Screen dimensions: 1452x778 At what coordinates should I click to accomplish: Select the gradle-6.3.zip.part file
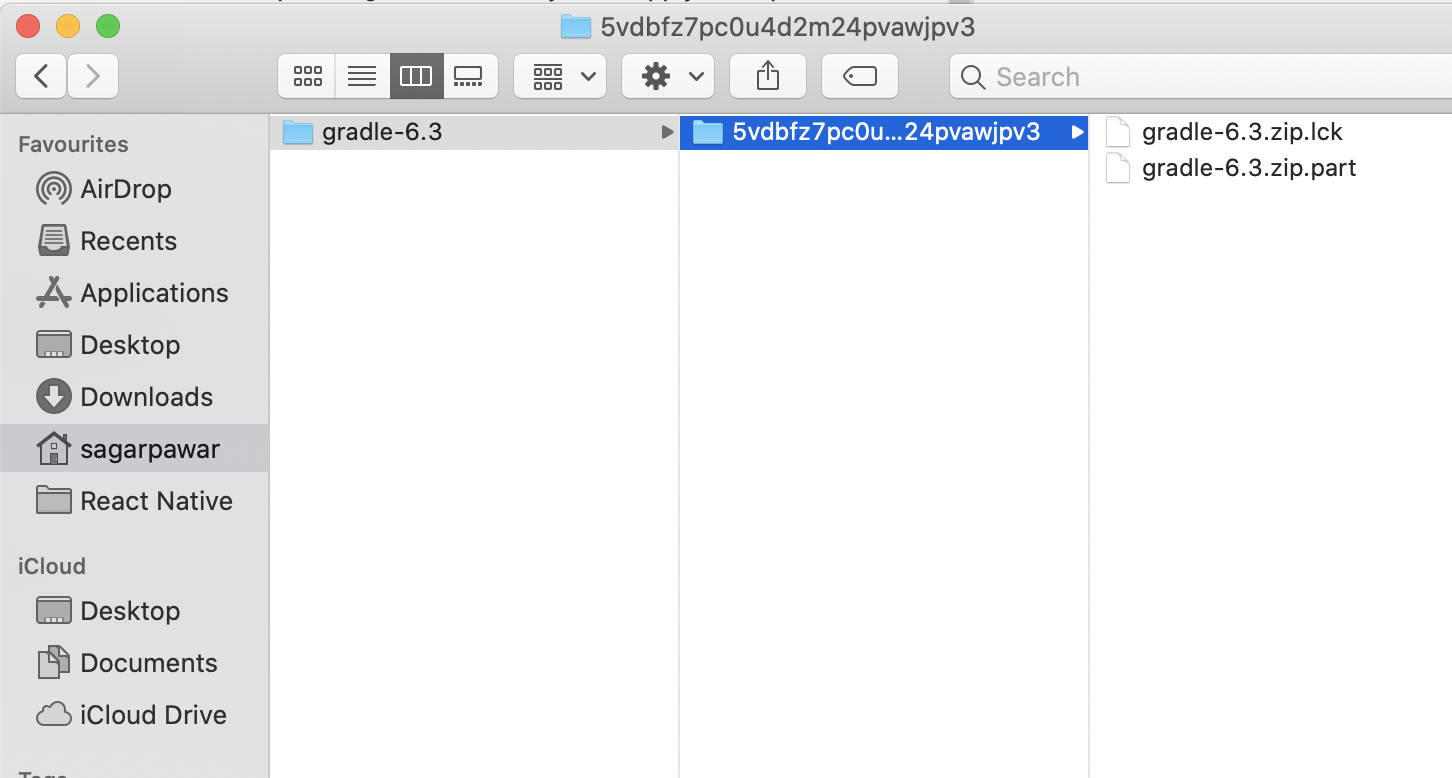pyautogui.click(x=1248, y=168)
